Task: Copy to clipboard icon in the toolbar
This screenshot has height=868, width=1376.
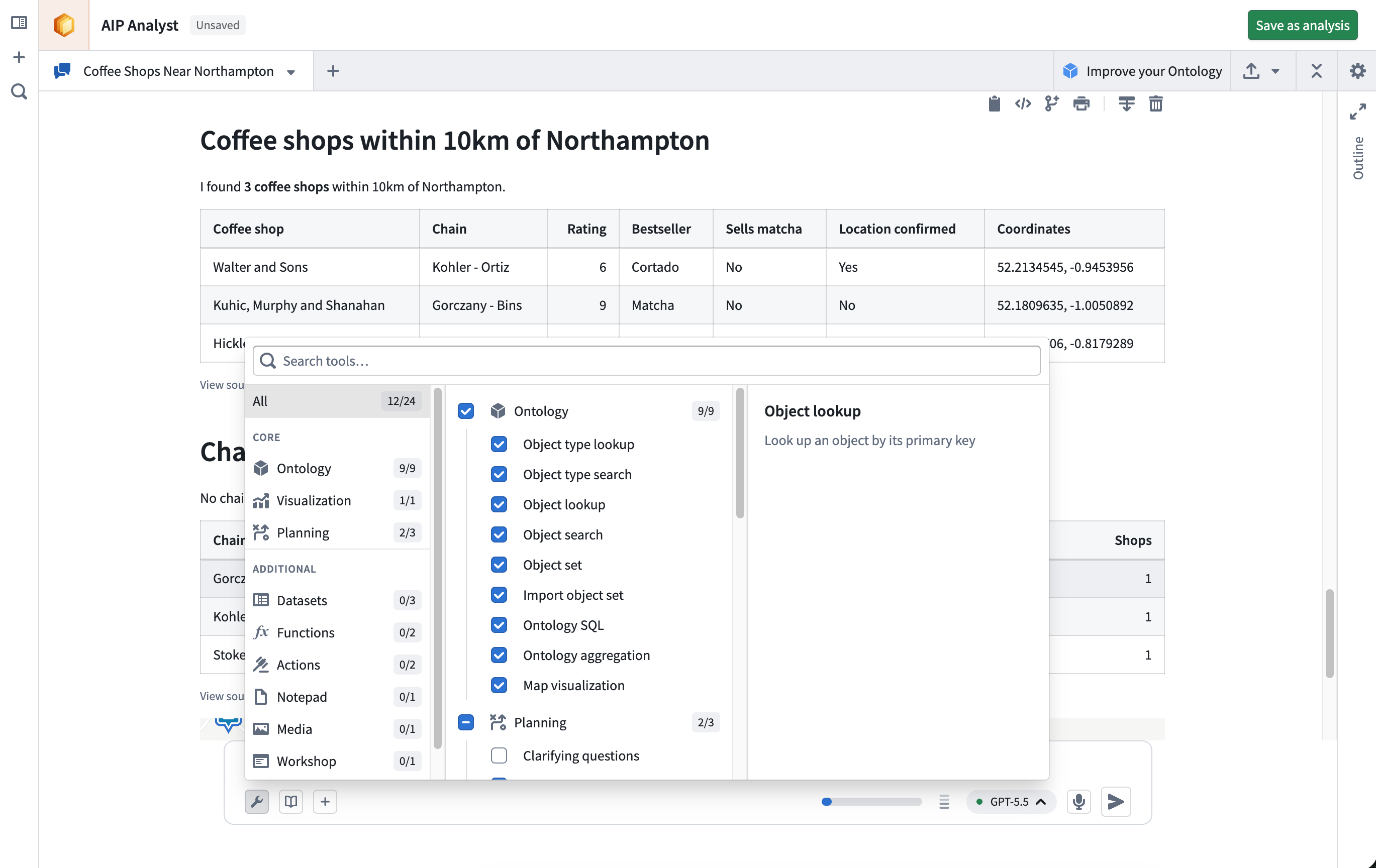Action: 994,104
